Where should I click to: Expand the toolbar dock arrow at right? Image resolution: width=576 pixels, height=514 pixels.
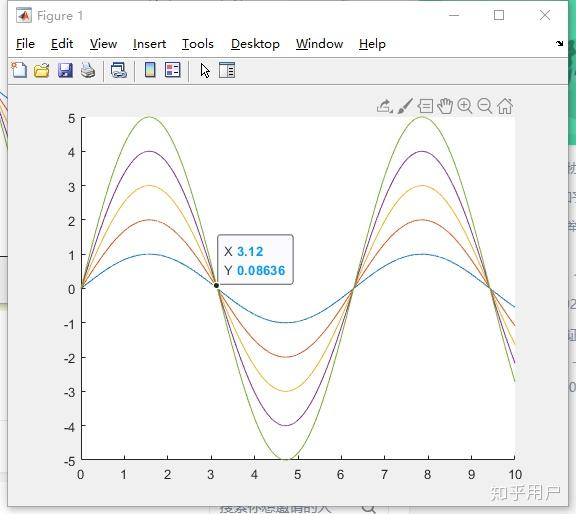click(559, 43)
